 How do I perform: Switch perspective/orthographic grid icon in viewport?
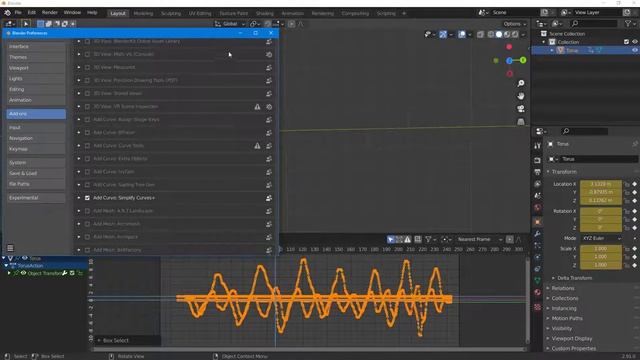pyautogui.click(x=521, y=122)
